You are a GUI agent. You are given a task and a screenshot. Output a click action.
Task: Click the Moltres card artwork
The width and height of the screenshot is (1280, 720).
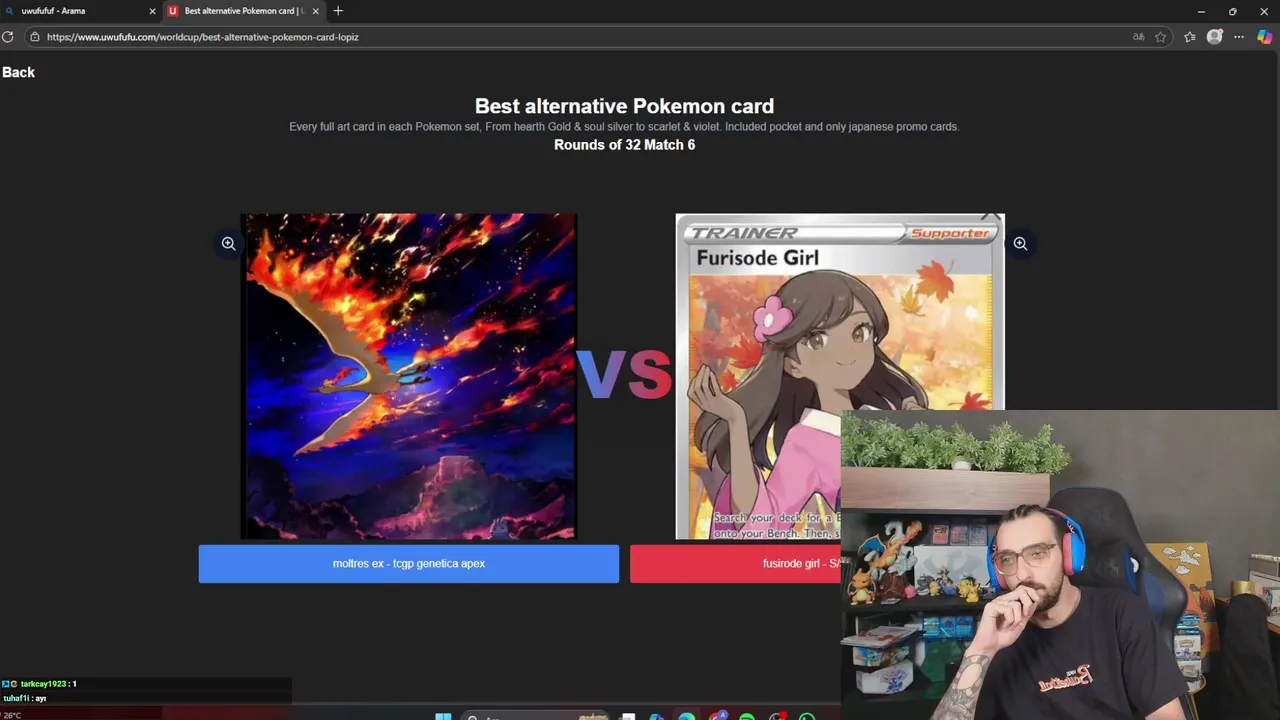[x=409, y=376]
